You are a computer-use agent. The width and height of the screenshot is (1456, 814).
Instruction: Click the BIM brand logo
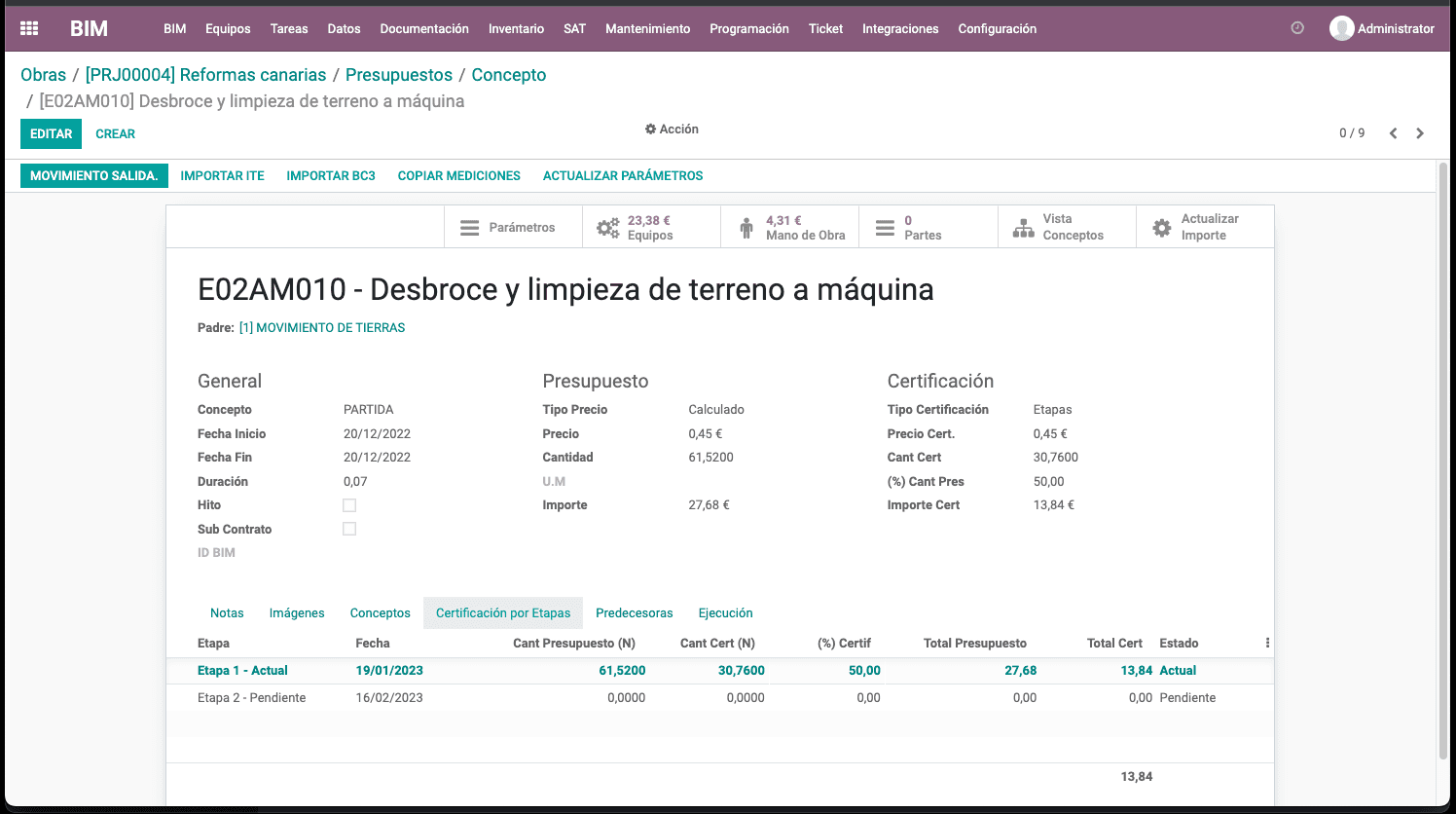coord(89,28)
